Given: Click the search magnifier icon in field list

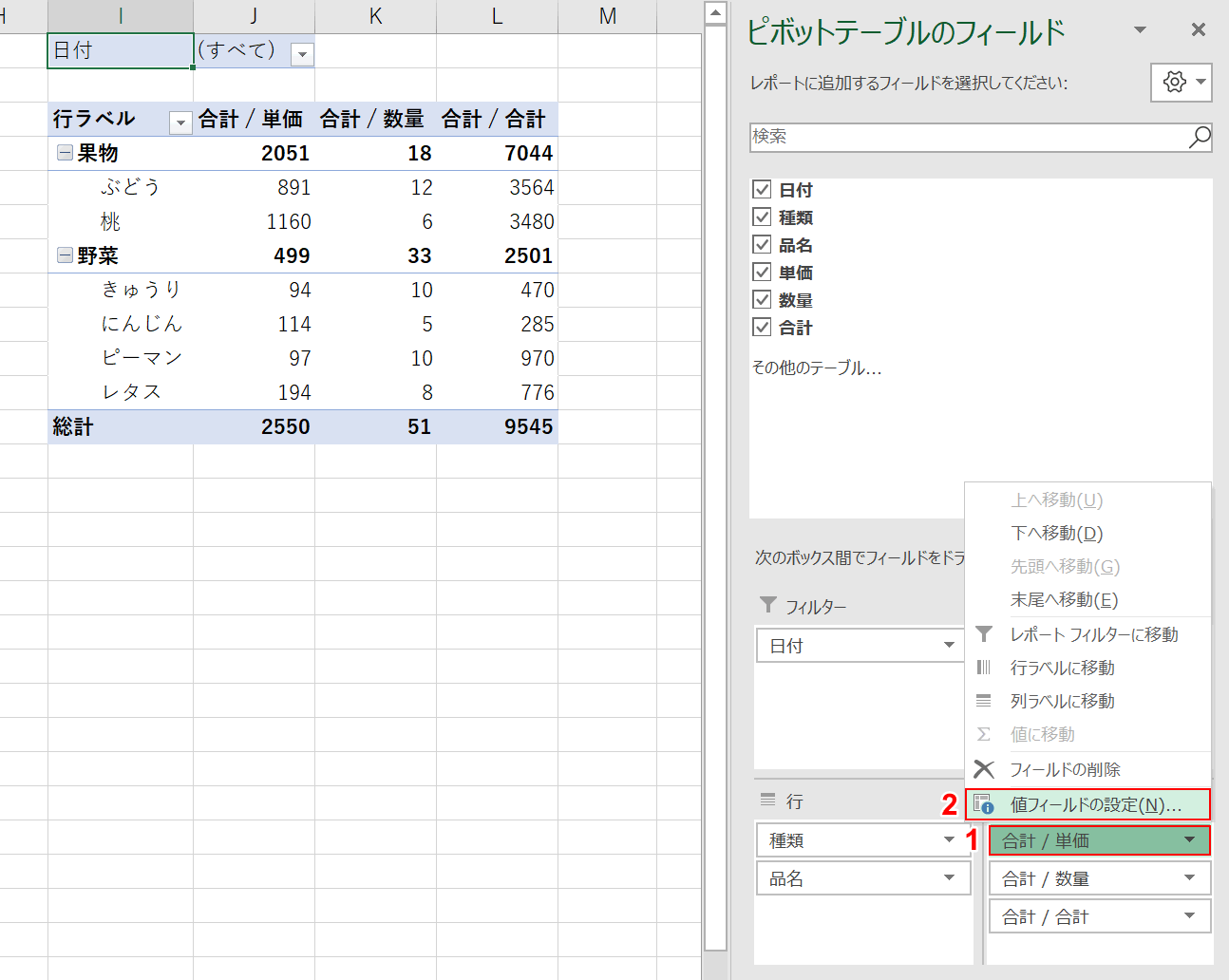Looking at the screenshot, I should point(1200,137).
